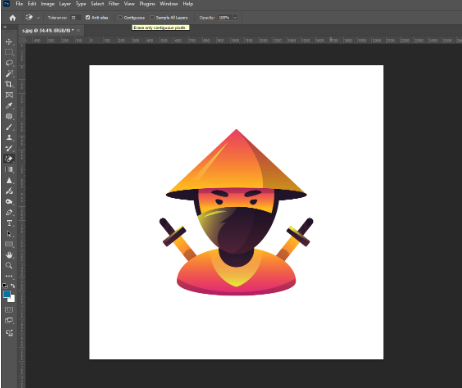462x388 pixels.
Task: Click the bottom toolbar share/generate icon
Action: pos(9,333)
